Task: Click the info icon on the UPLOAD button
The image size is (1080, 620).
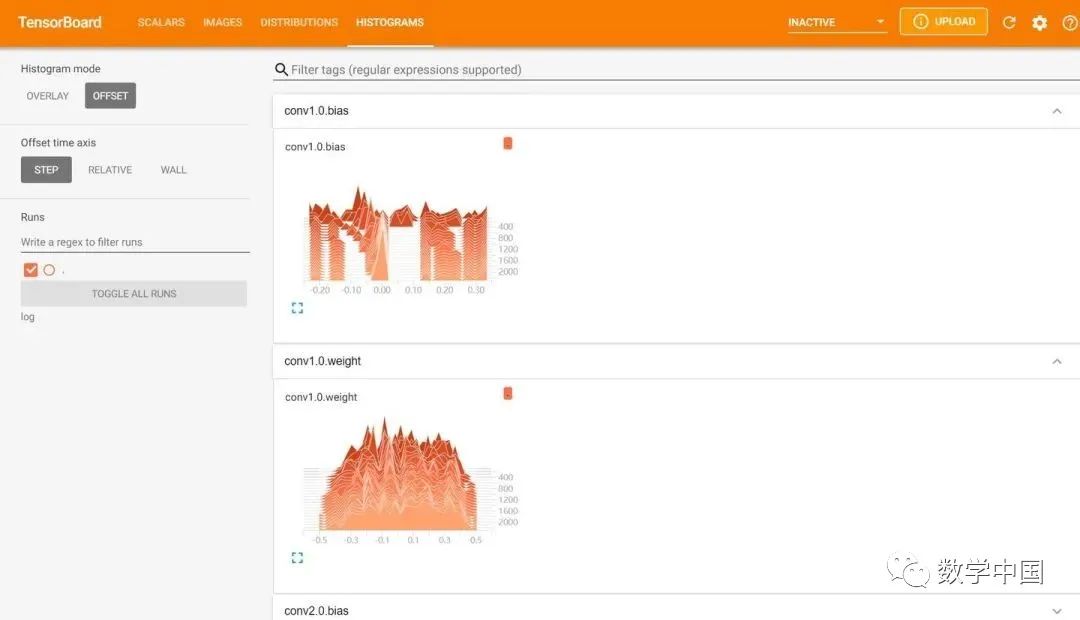Action: [x=920, y=21]
